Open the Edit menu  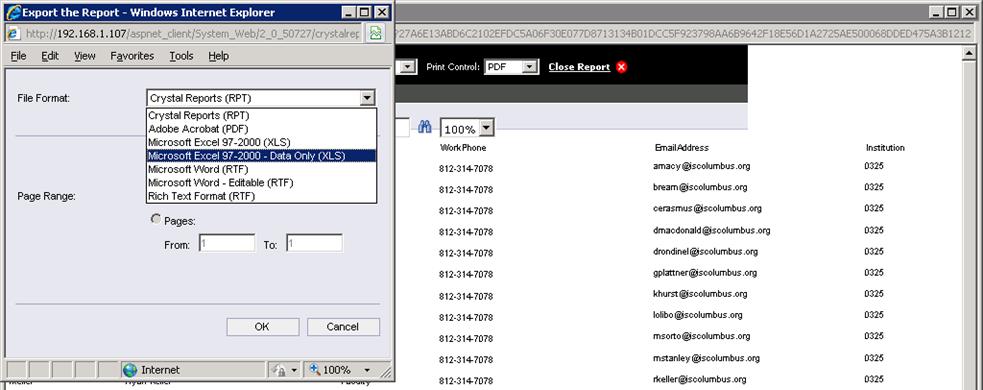pos(50,56)
